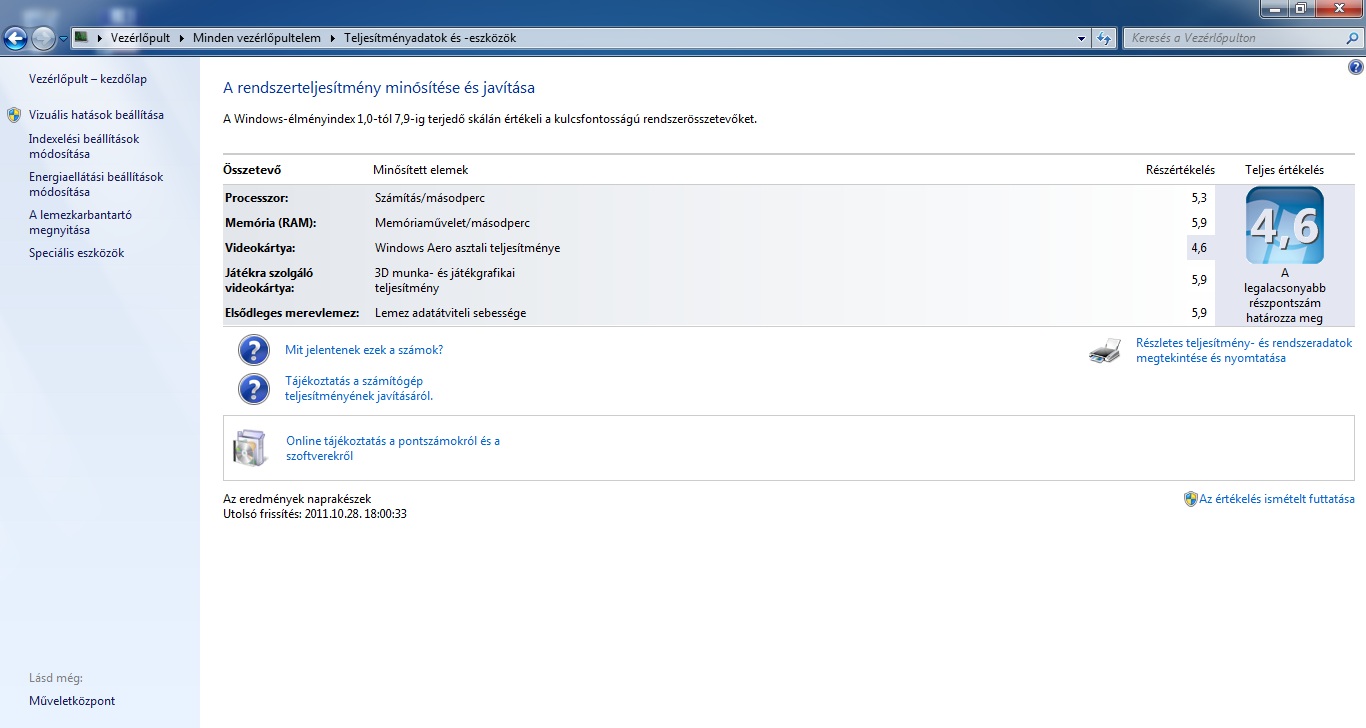
Task: Select the Minden vezérlőpultelem breadcrumb
Action: (x=257, y=38)
